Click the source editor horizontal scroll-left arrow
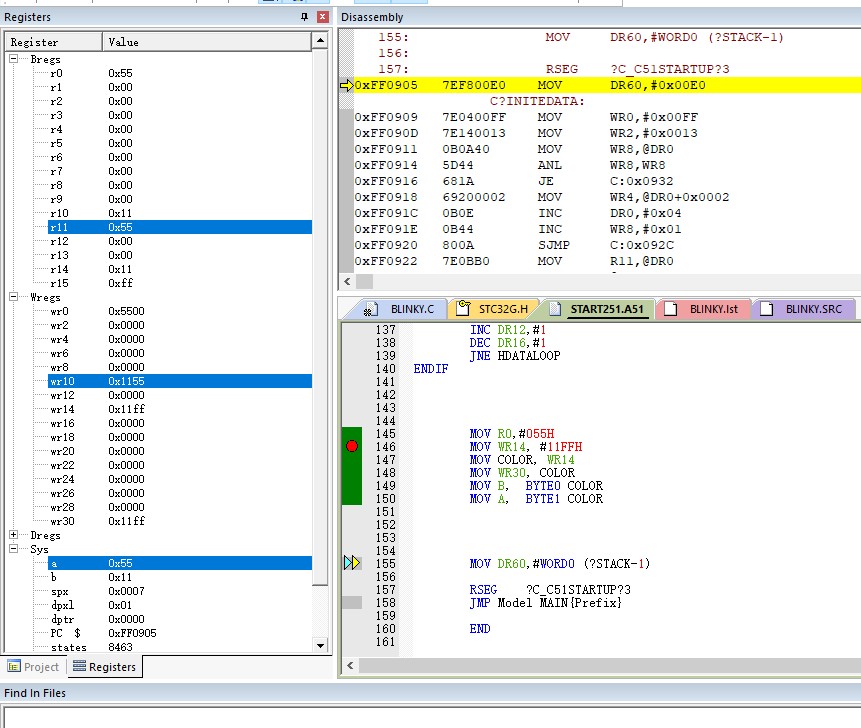 coord(350,666)
